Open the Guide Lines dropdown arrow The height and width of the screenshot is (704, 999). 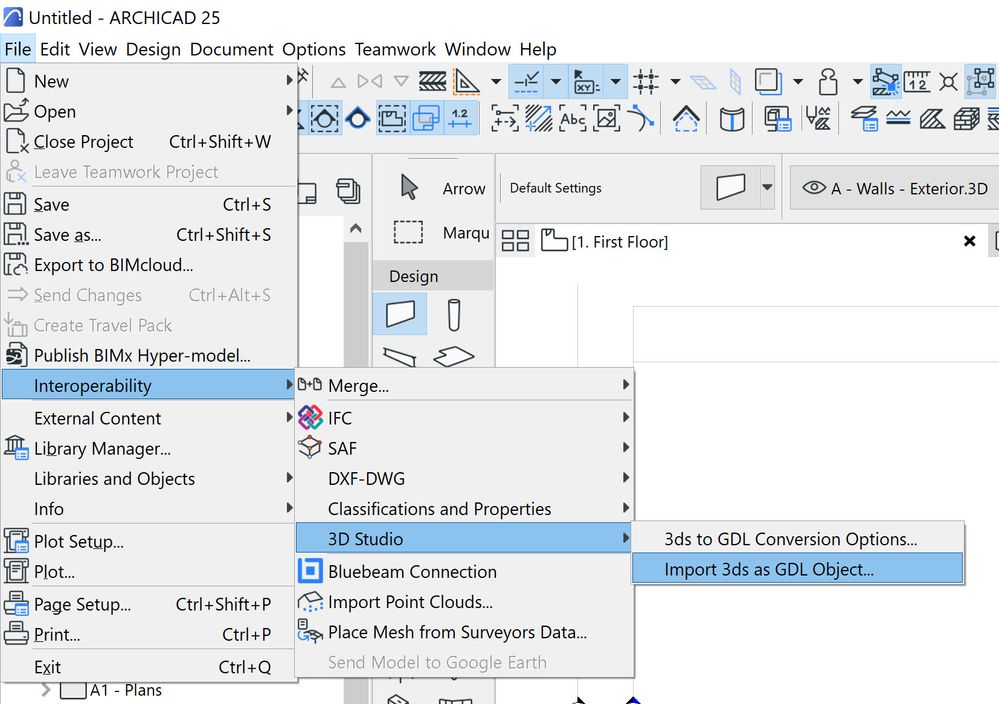(496, 82)
